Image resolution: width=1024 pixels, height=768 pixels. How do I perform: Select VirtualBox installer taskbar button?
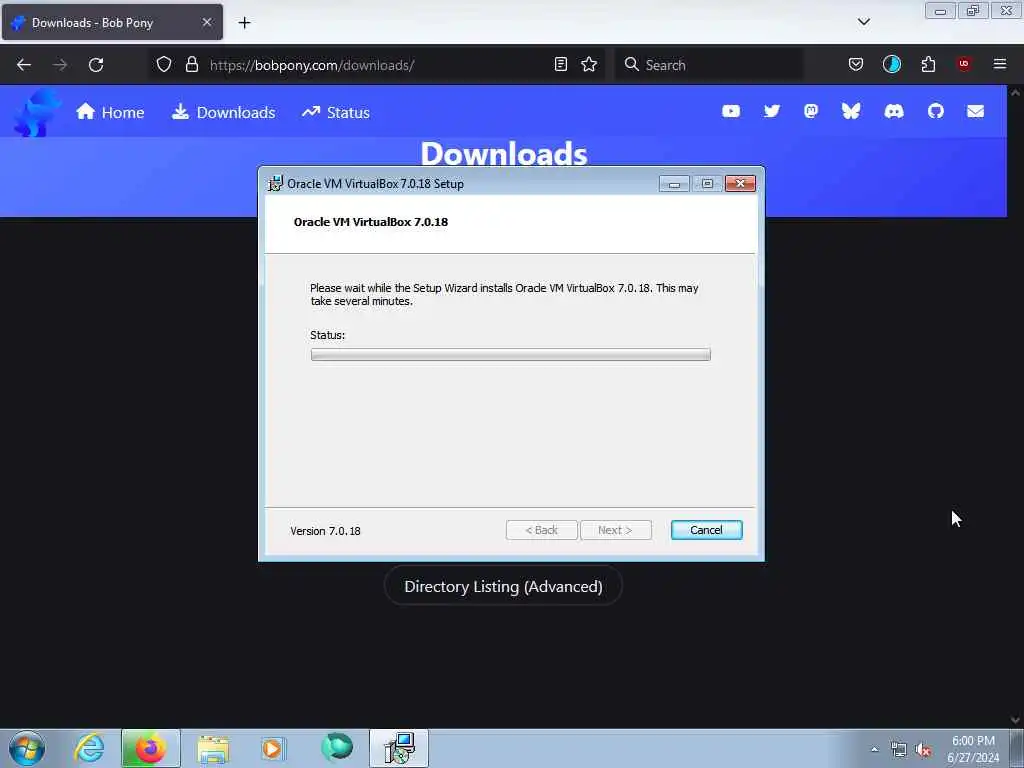399,748
